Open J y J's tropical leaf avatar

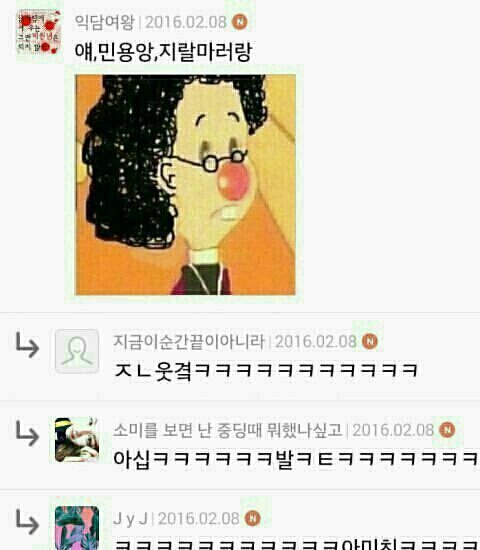pos(77,528)
